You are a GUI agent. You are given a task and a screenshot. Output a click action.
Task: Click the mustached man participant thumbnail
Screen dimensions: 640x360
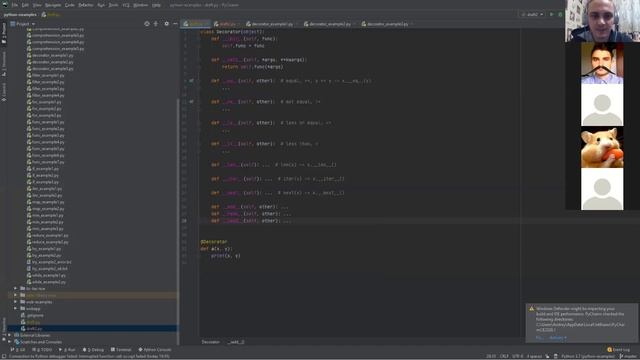(602, 63)
